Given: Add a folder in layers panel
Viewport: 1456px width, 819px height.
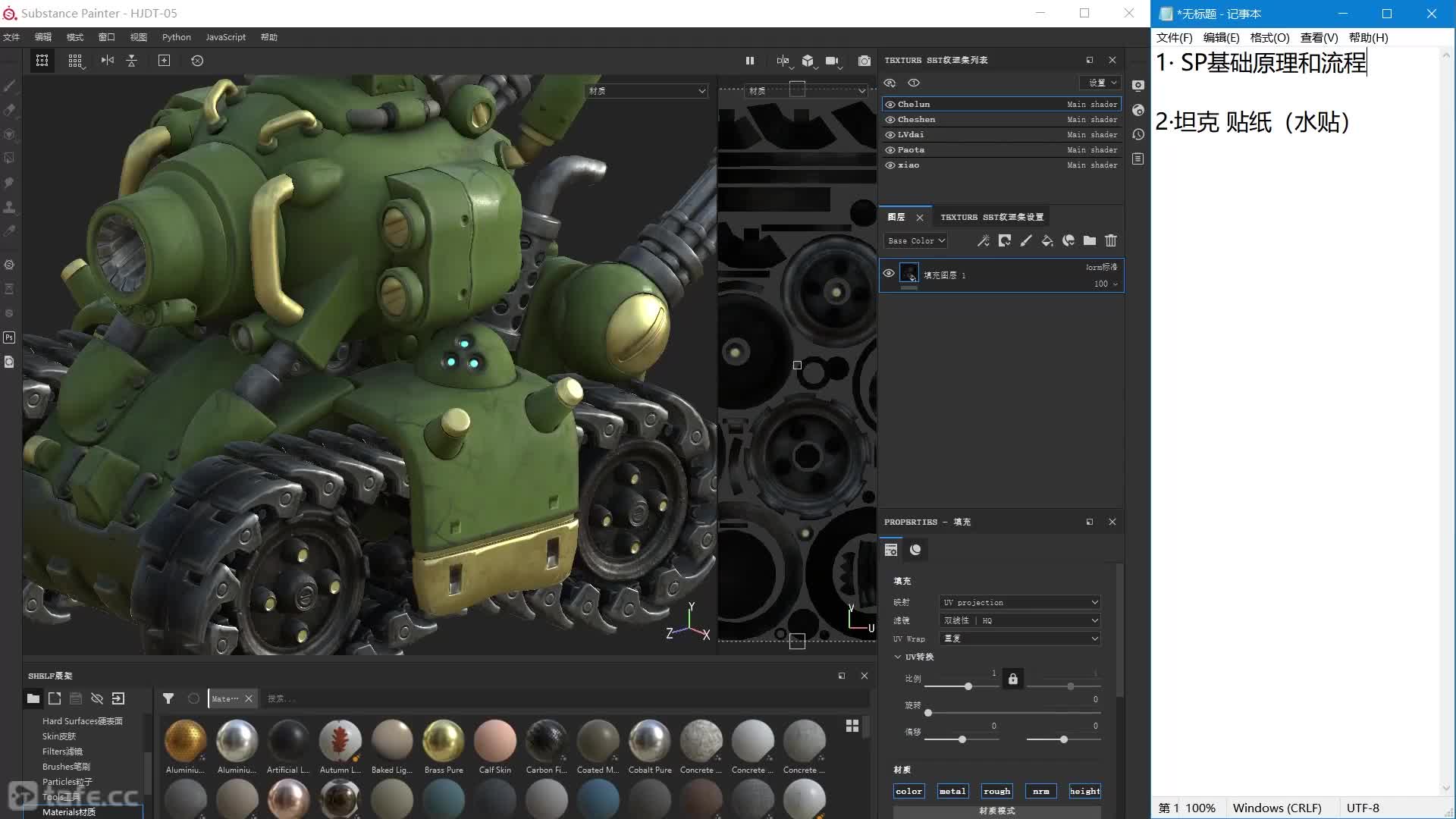Looking at the screenshot, I should 1089,240.
